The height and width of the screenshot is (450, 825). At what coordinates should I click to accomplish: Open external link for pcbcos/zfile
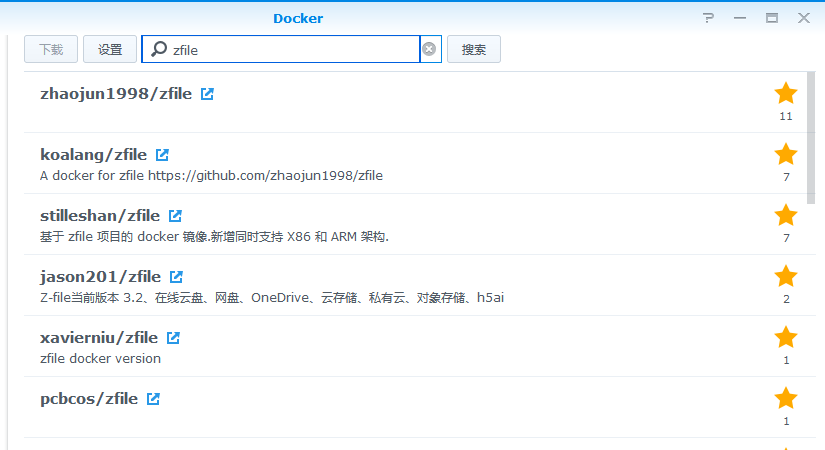pos(153,399)
